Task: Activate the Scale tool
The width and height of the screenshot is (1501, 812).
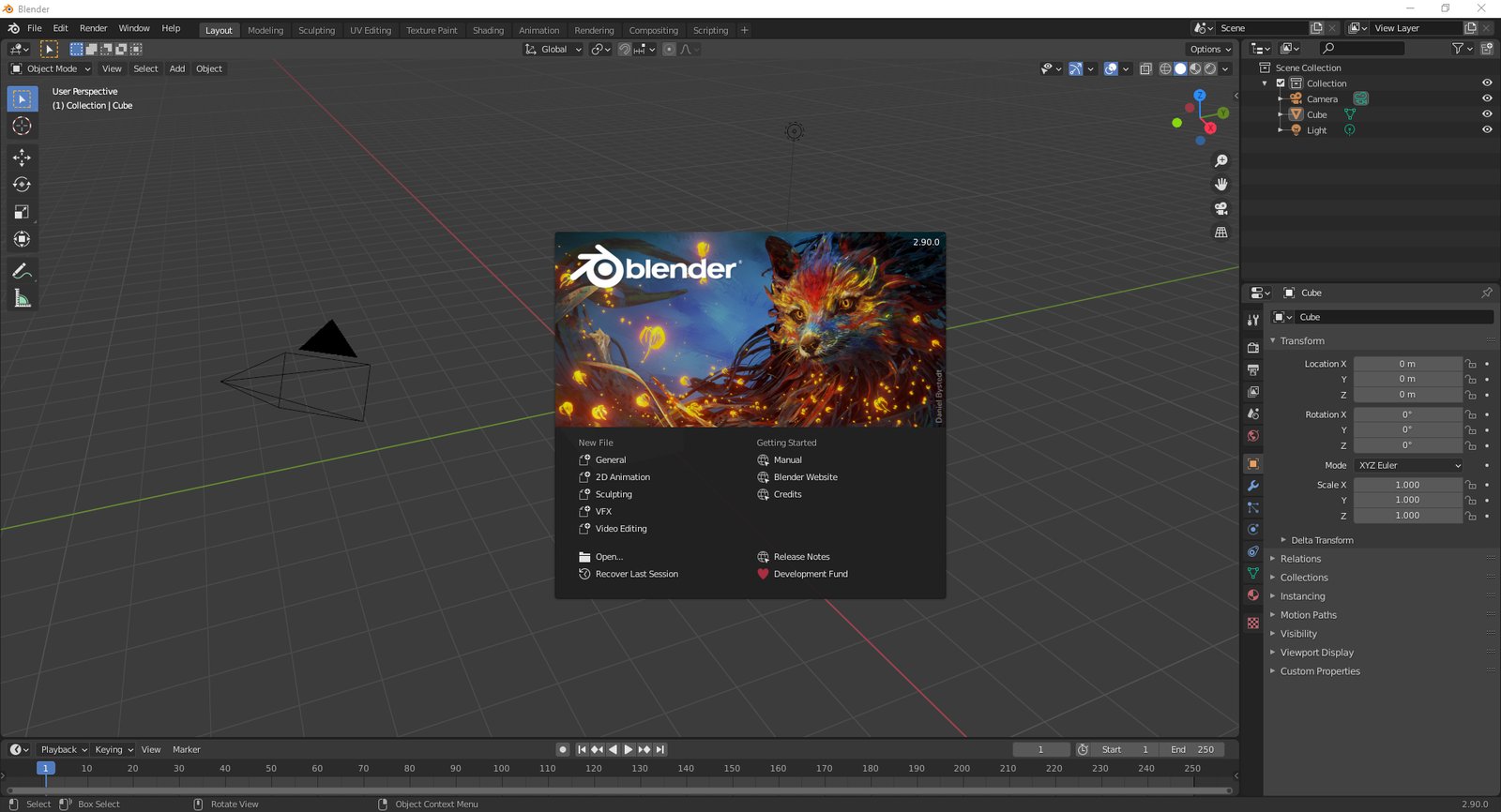Action: point(22,212)
